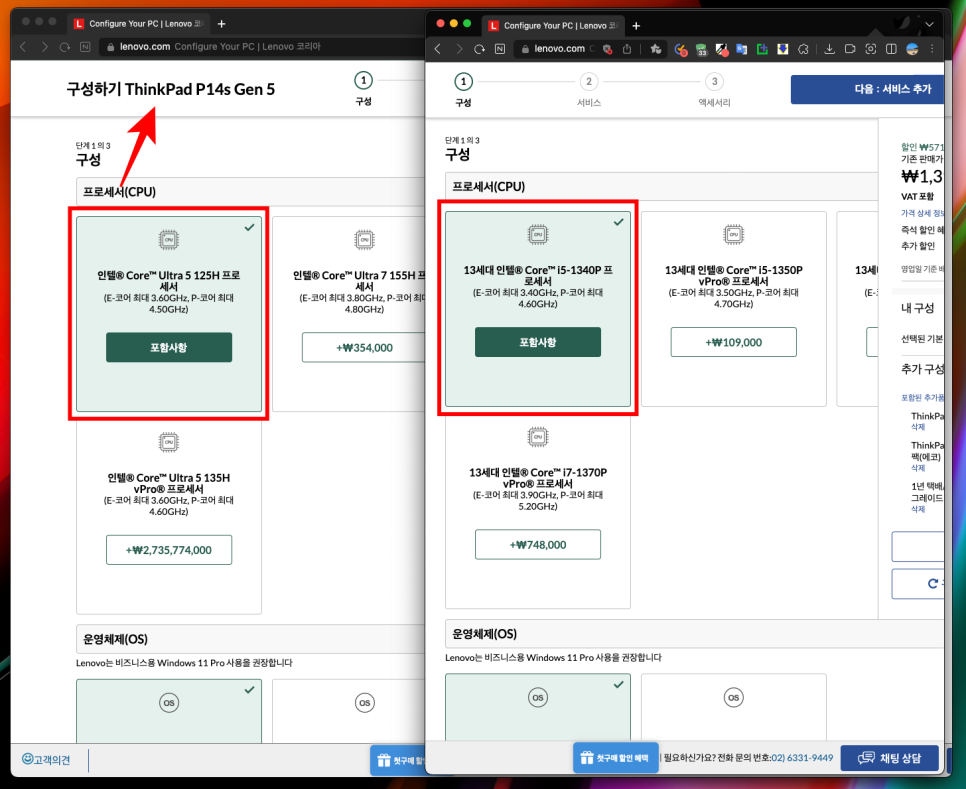
Task: Open a new tab in the front window
Action: 636,26
